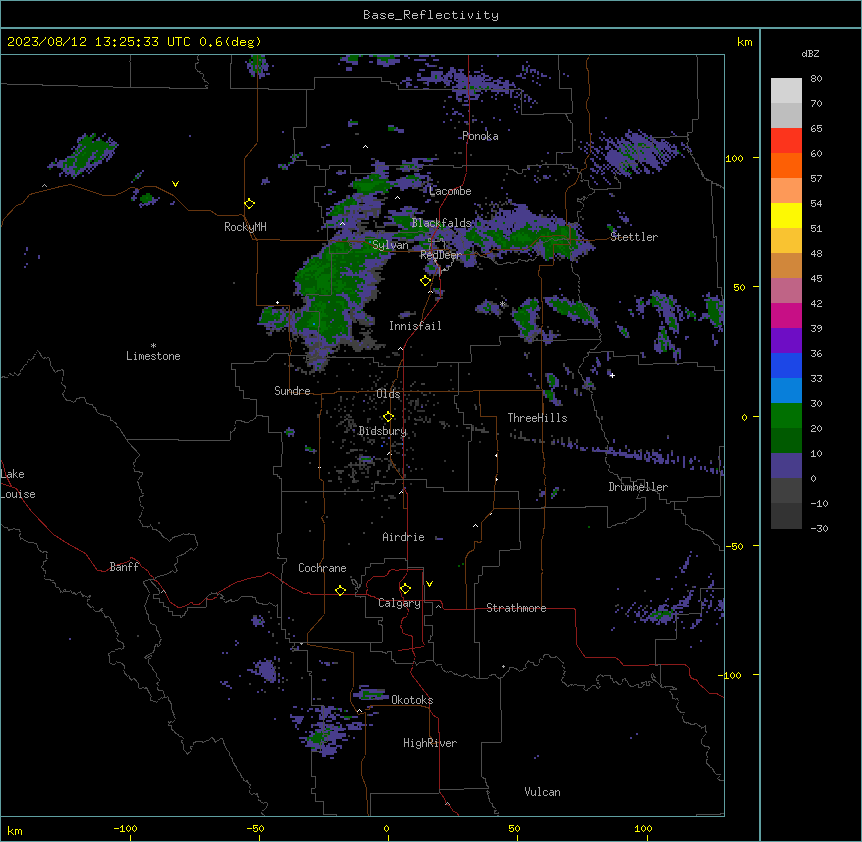Click the yellow marker between Olds and Didsbury
The height and width of the screenshot is (842, 862).
[x=388, y=417]
